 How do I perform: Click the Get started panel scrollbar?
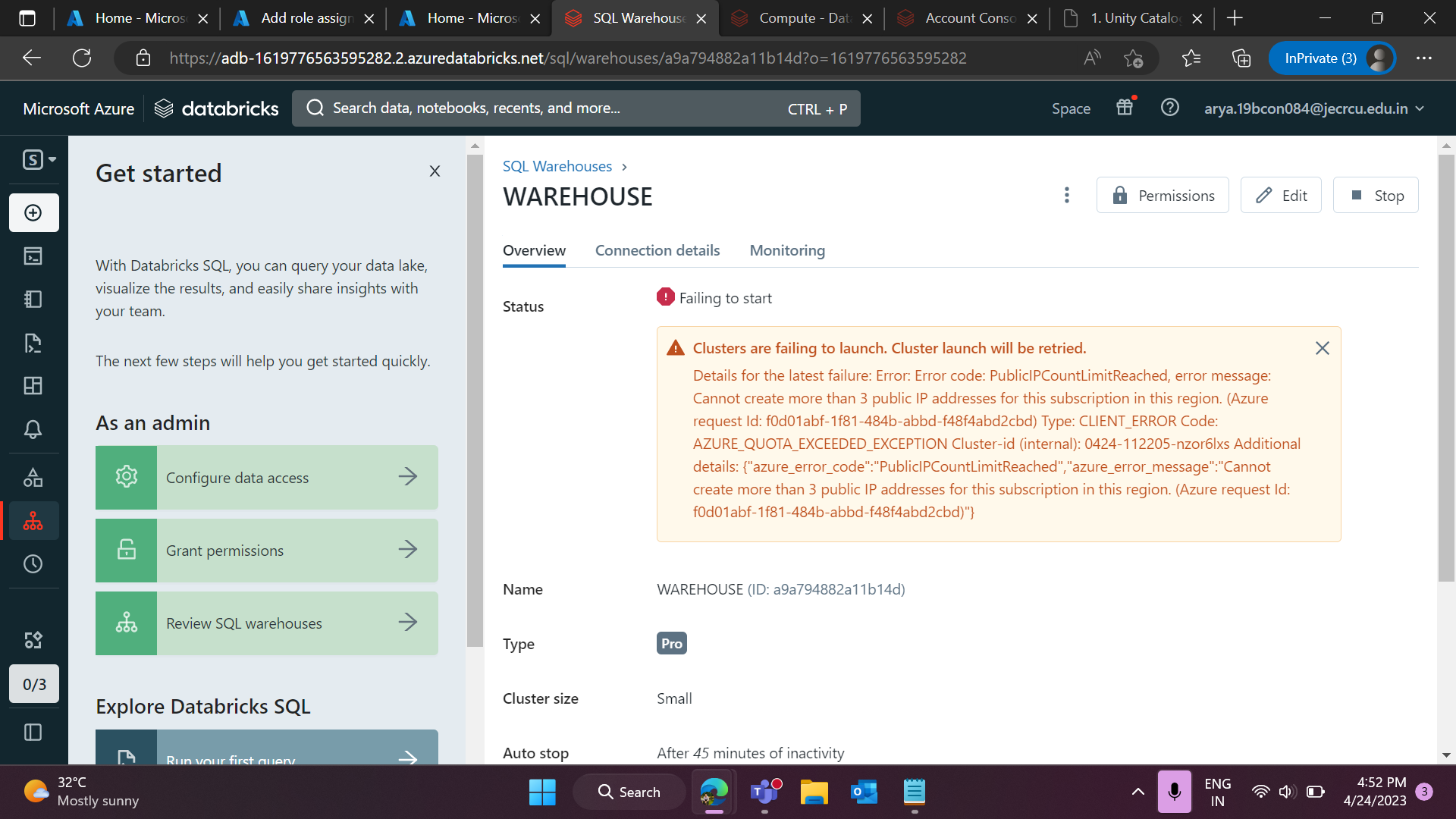click(475, 401)
